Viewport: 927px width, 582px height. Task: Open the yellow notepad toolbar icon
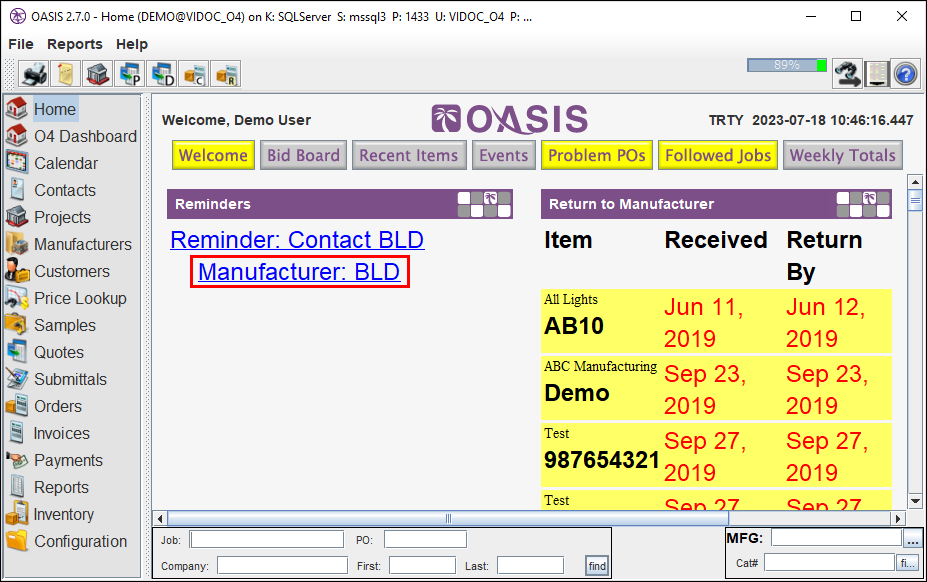(x=66, y=74)
